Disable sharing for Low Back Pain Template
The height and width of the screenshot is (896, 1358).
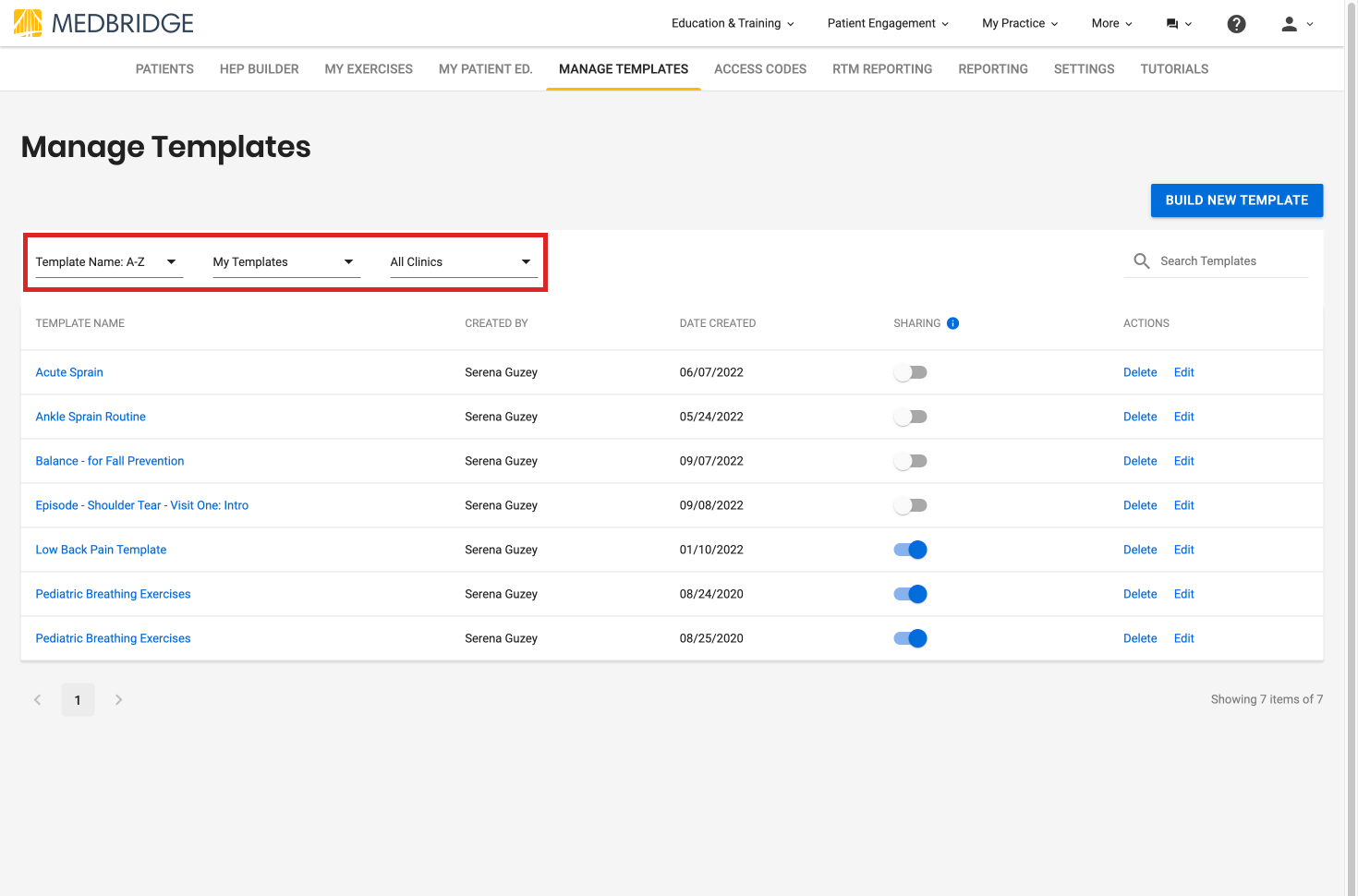click(x=910, y=550)
